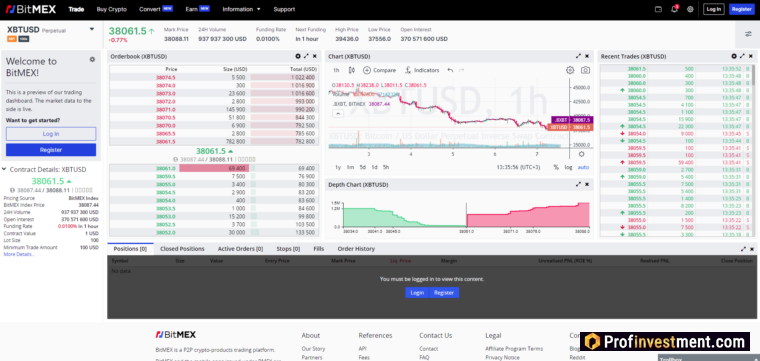
Task: Open the chart Indicators menu
Action: pos(422,70)
